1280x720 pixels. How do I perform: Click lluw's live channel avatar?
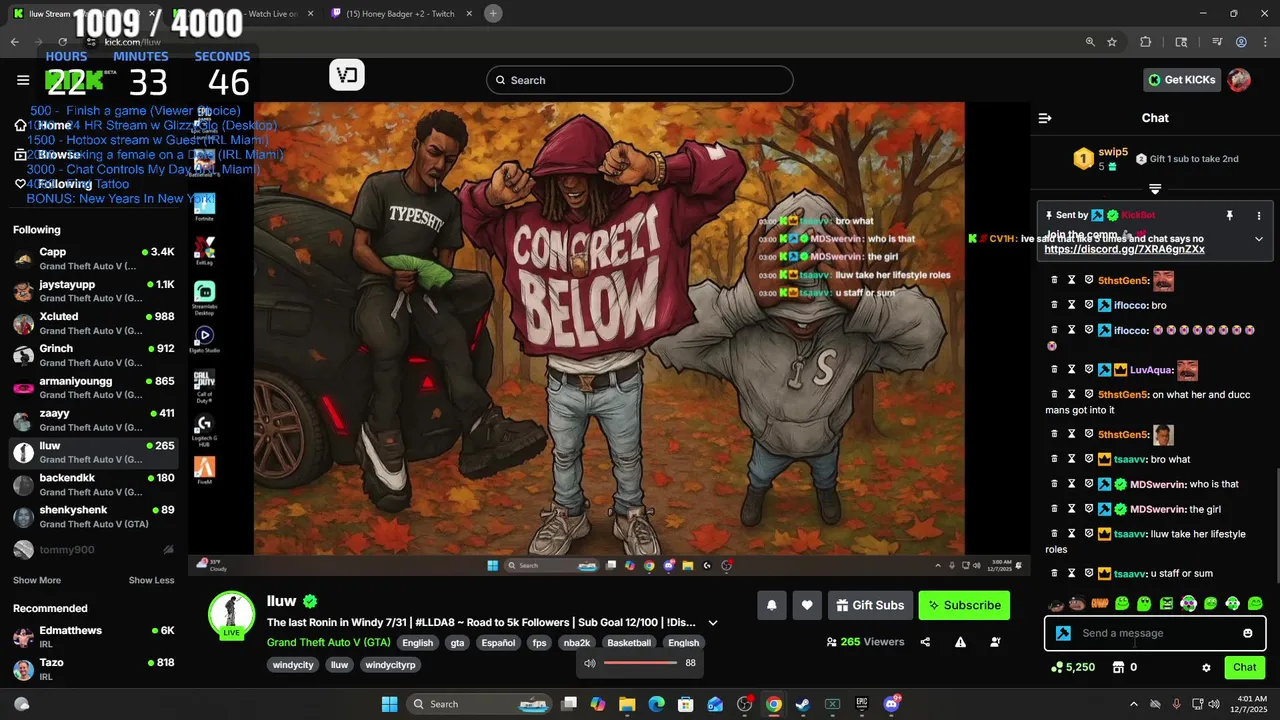[x=231, y=614]
